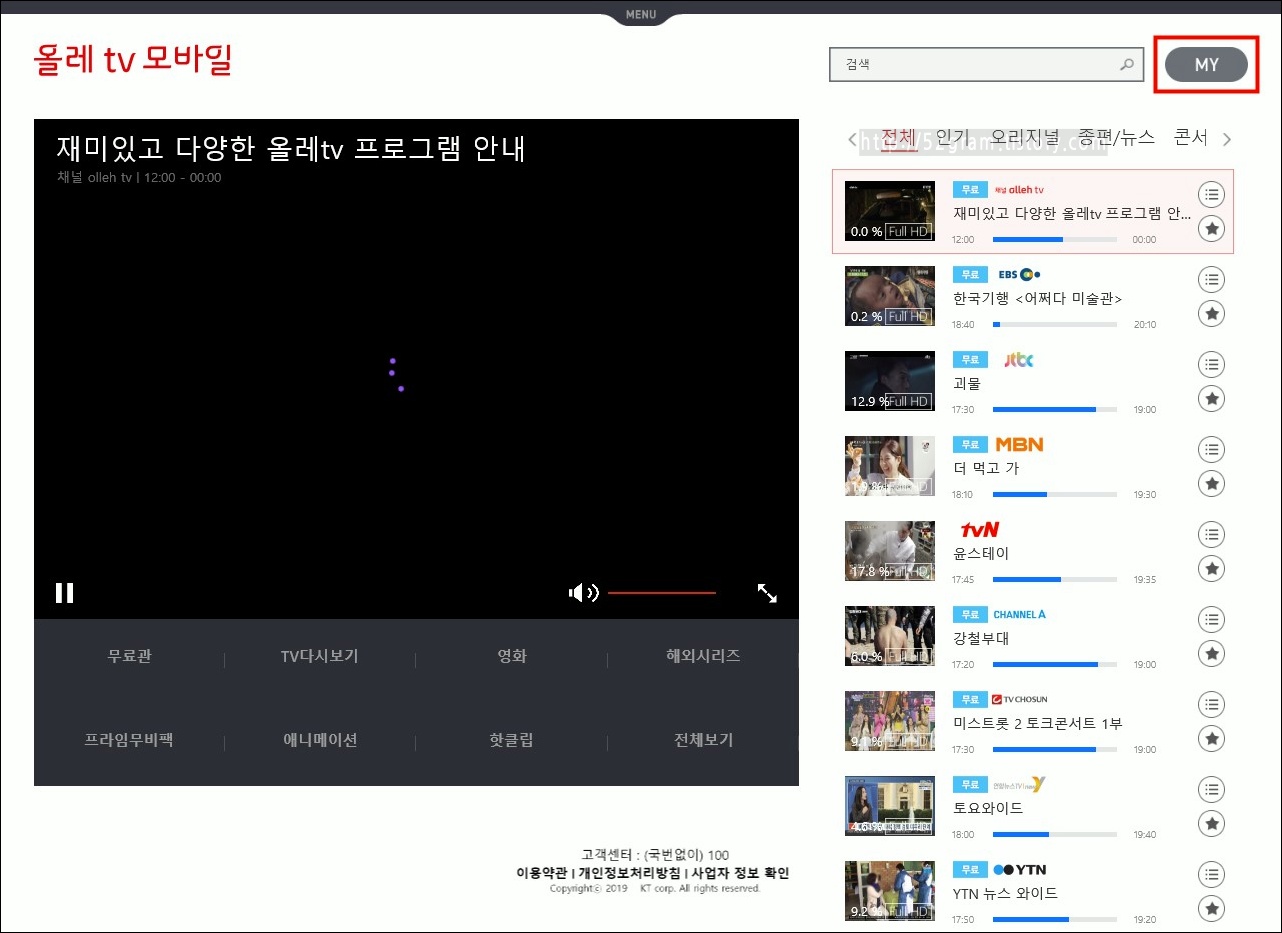Open 프라임무비팩 section
1282x933 pixels.
coord(129,741)
